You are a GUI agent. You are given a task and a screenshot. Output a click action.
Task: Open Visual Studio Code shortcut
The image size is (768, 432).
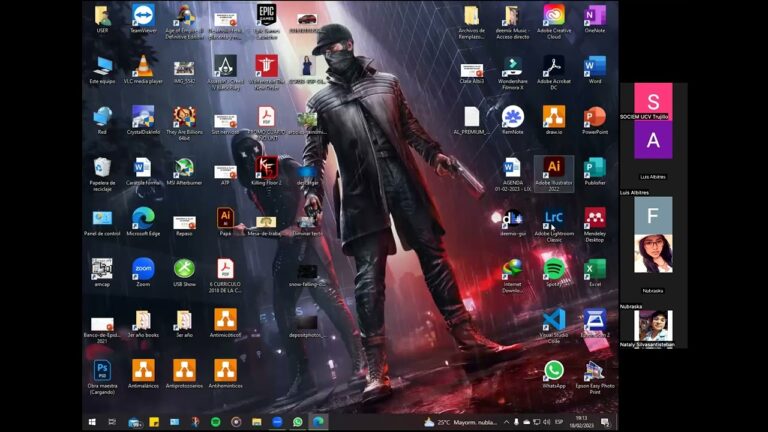click(x=553, y=326)
